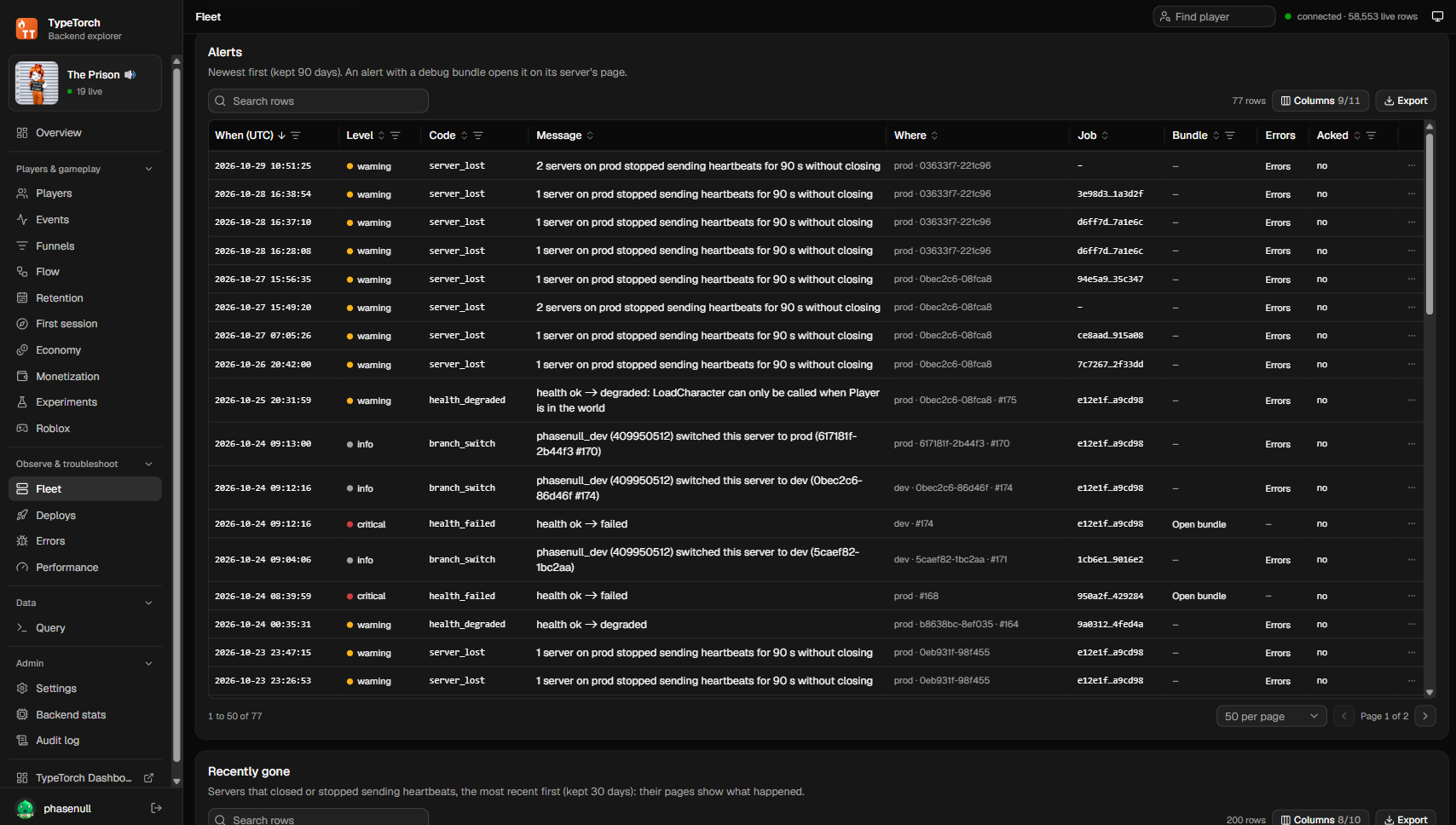This screenshot has width=1456, height=825.
Task: Click filter icon on Acked column
Action: (x=1372, y=136)
